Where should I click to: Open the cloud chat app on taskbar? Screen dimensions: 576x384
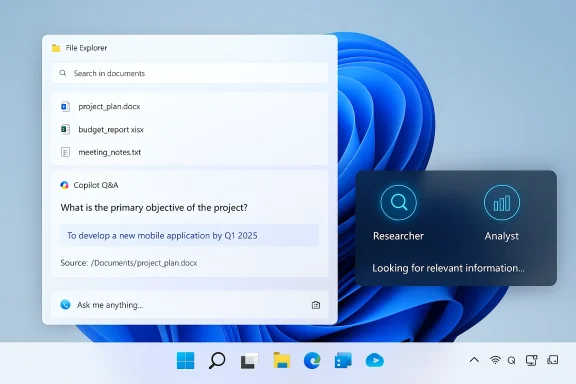pos(375,360)
